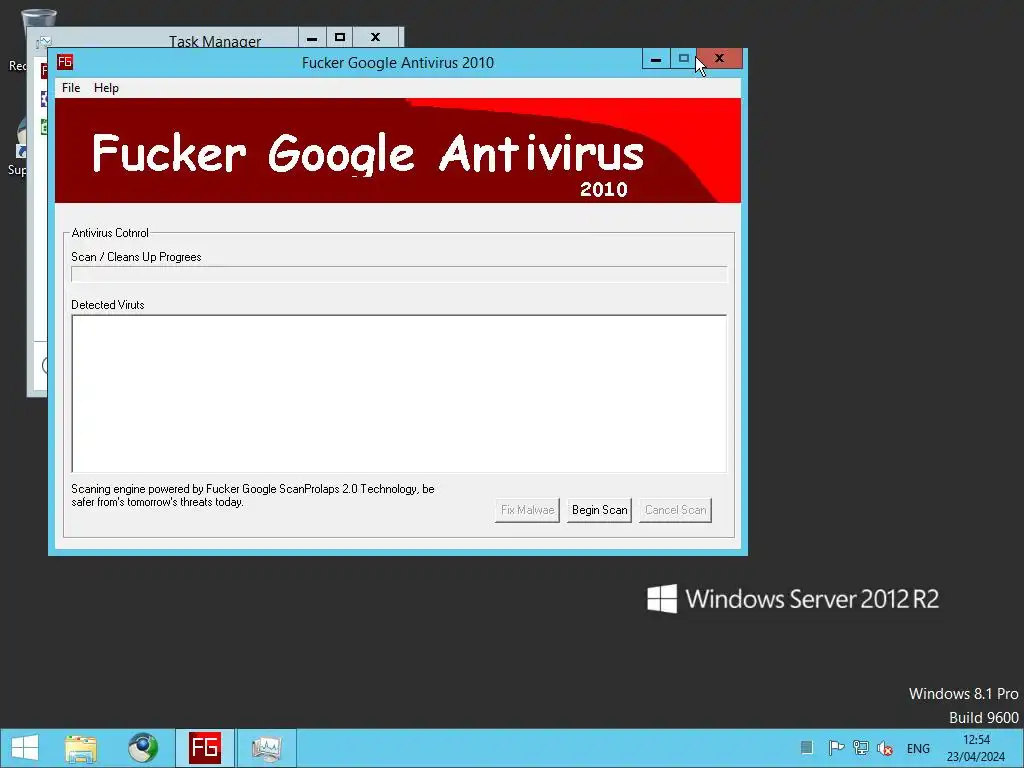Image resolution: width=1024 pixels, height=768 pixels.
Task: Open the File menu
Action: point(71,88)
